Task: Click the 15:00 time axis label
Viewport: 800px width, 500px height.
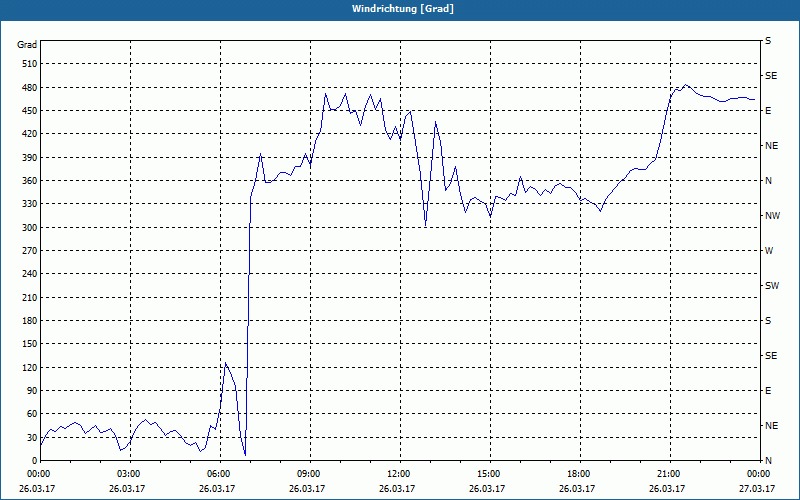Action: point(487,474)
